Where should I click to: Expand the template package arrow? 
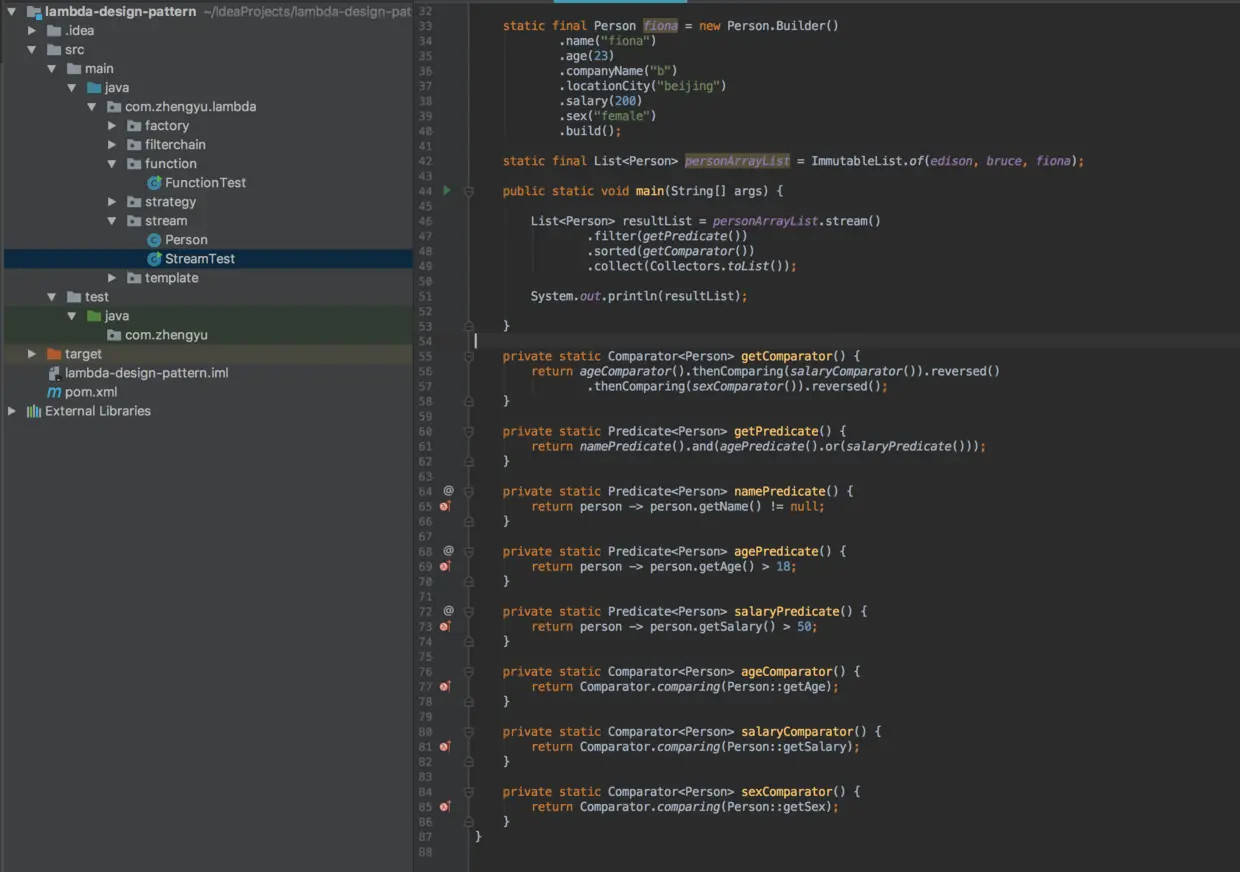[x=112, y=278]
